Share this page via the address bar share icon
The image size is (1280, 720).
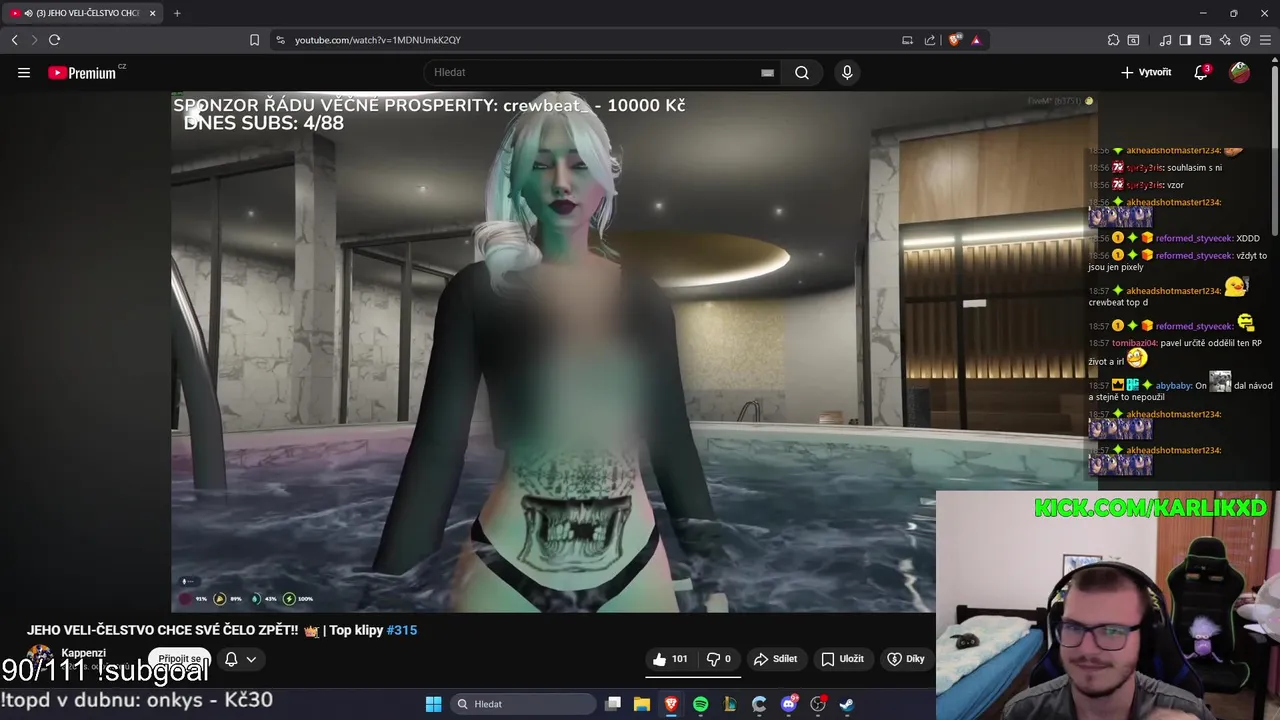pyautogui.click(x=930, y=40)
